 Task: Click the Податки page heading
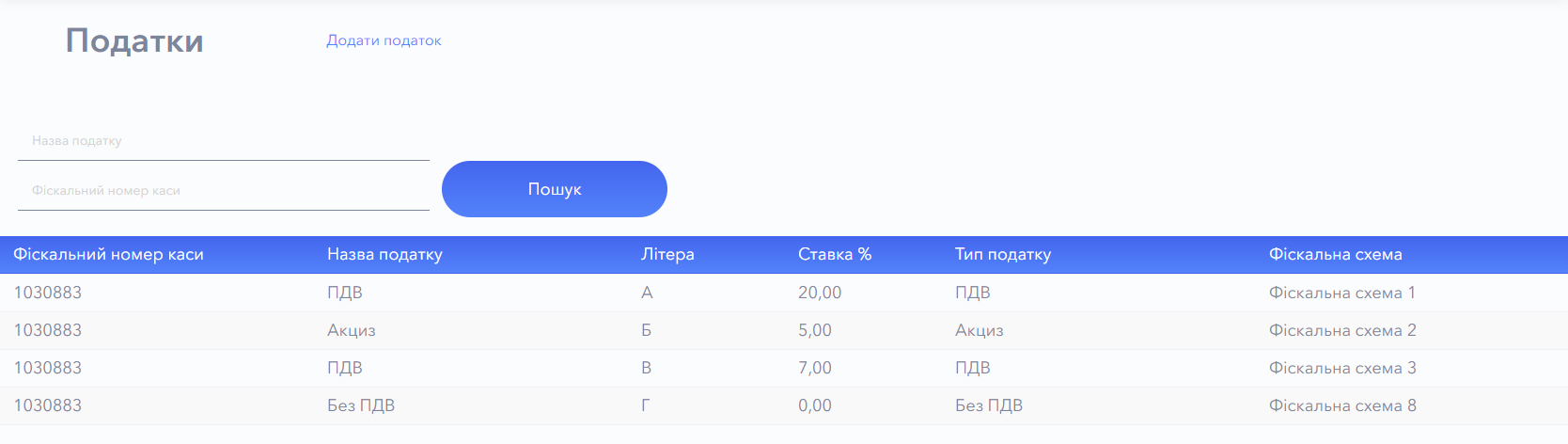tap(134, 40)
